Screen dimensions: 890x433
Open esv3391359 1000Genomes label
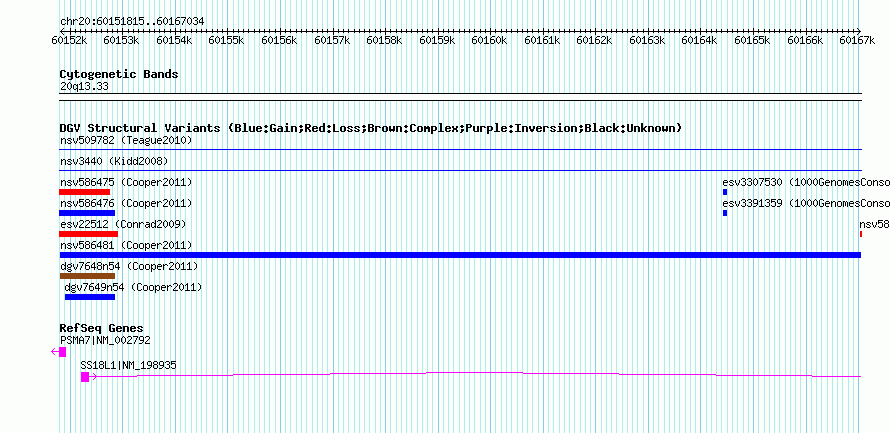806,203
